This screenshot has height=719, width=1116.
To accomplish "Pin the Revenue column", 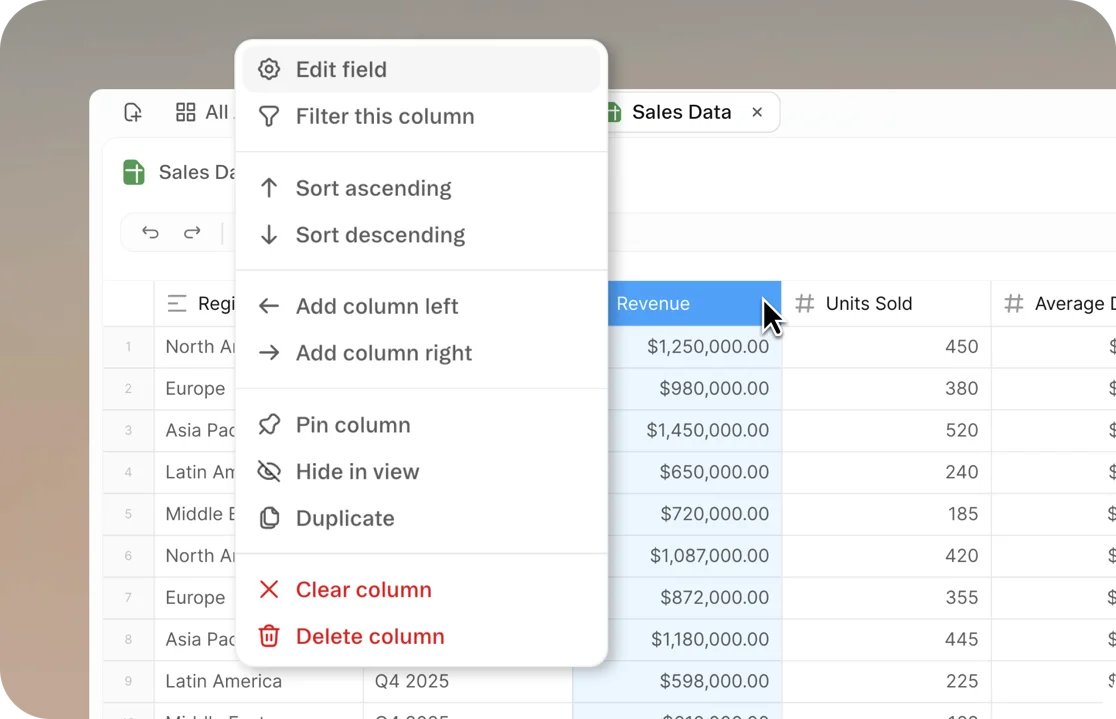I will tap(352, 424).
